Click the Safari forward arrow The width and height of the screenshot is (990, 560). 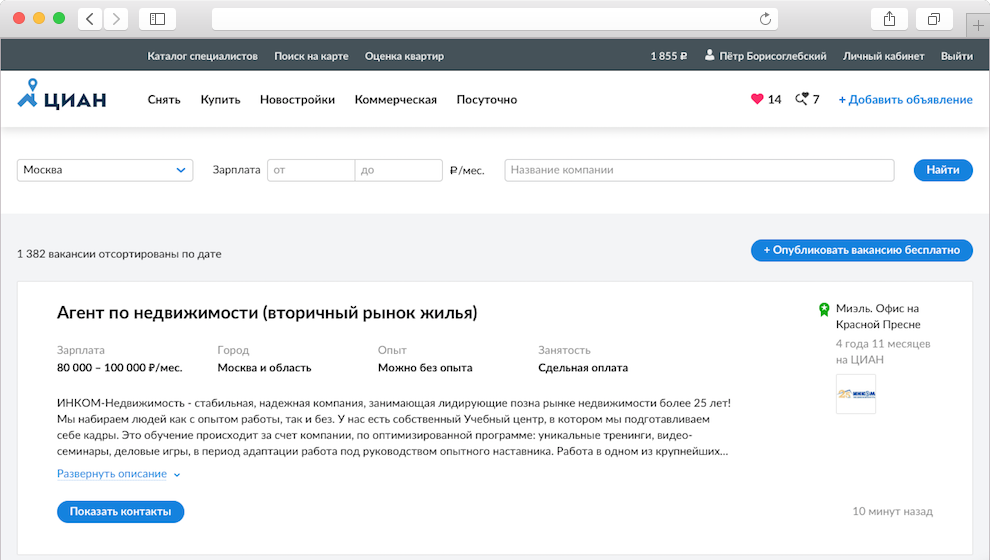click(x=116, y=19)
